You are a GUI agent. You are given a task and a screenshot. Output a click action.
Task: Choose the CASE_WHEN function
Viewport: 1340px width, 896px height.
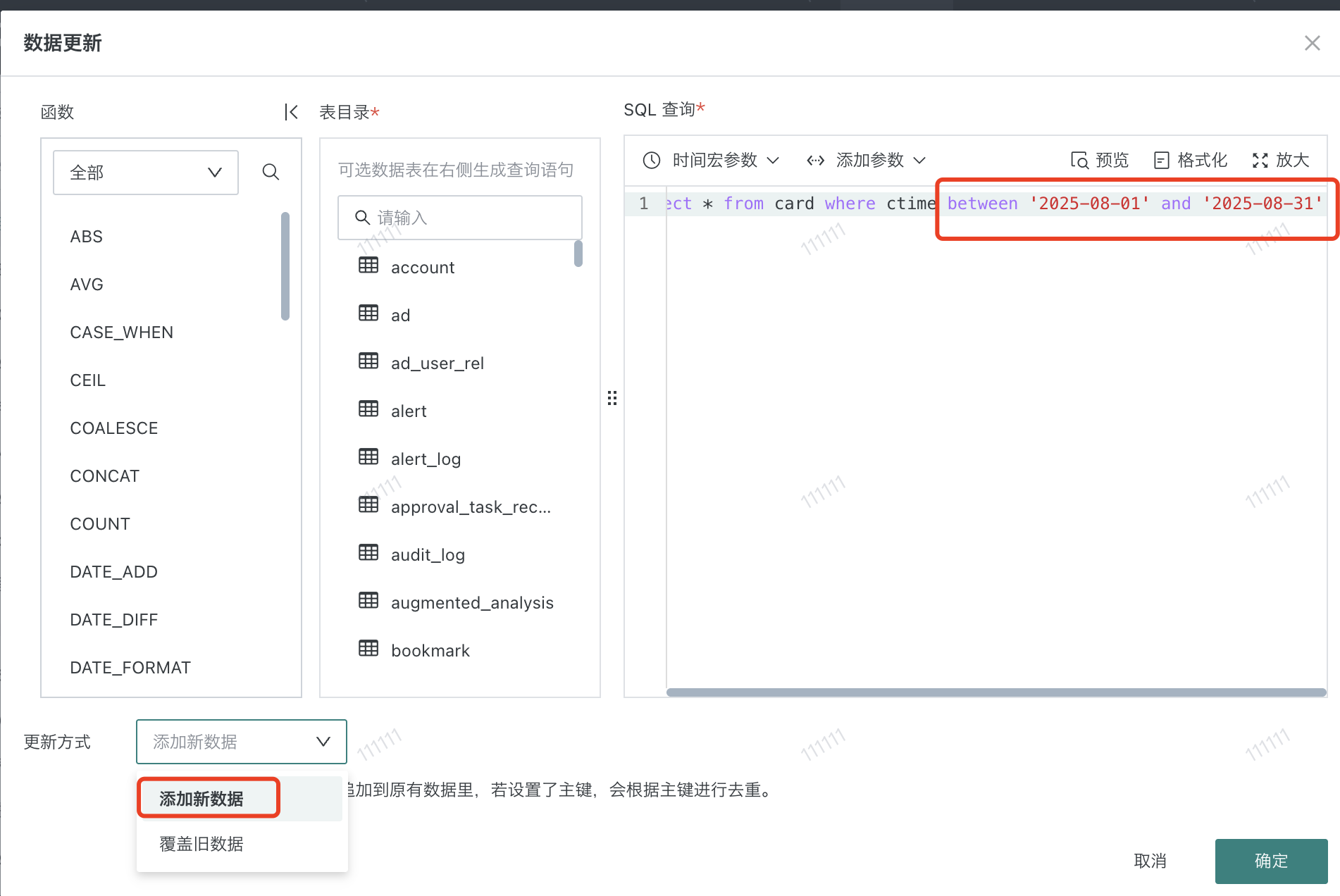pyautogui.click(x=122, y=332)
